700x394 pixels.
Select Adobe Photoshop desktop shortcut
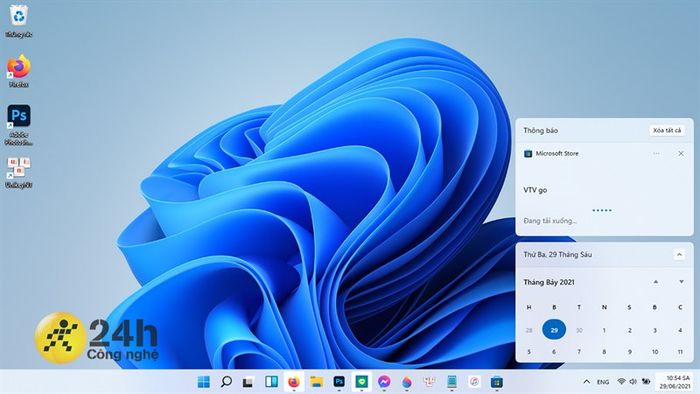(x=19, y=125)
